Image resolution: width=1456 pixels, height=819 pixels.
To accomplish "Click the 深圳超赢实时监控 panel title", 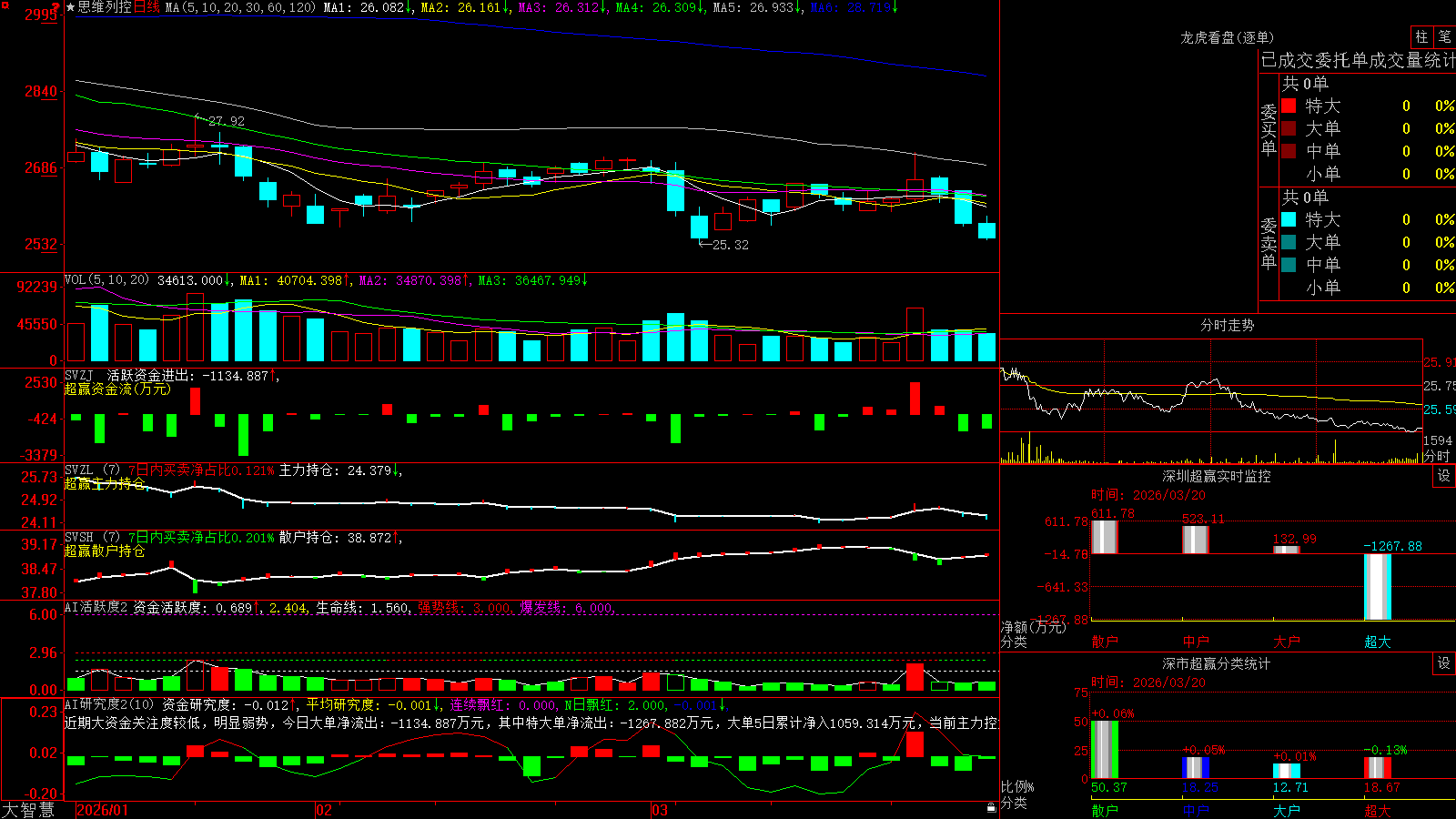I will click(x=1217, y=476).
